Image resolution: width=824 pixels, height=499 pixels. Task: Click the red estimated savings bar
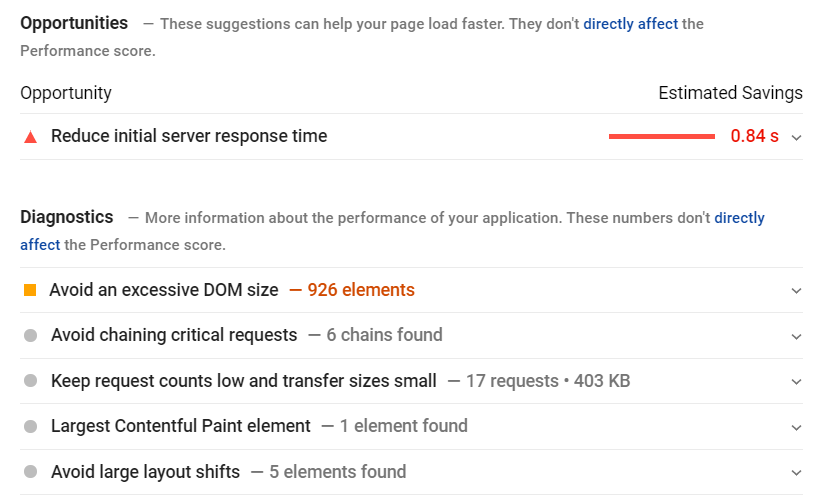coord(661,137)
